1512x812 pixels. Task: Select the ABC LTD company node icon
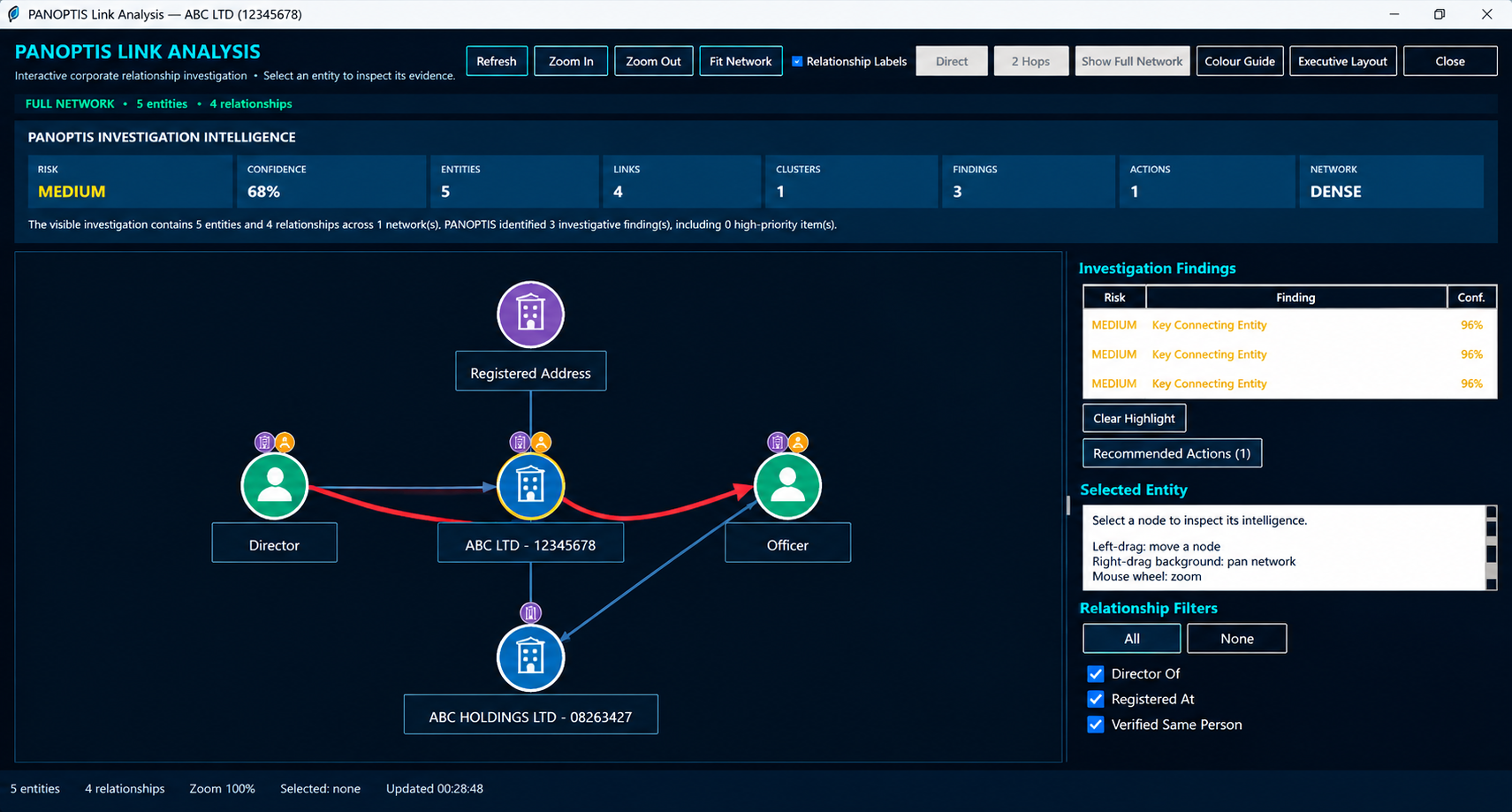pos(530,486)
